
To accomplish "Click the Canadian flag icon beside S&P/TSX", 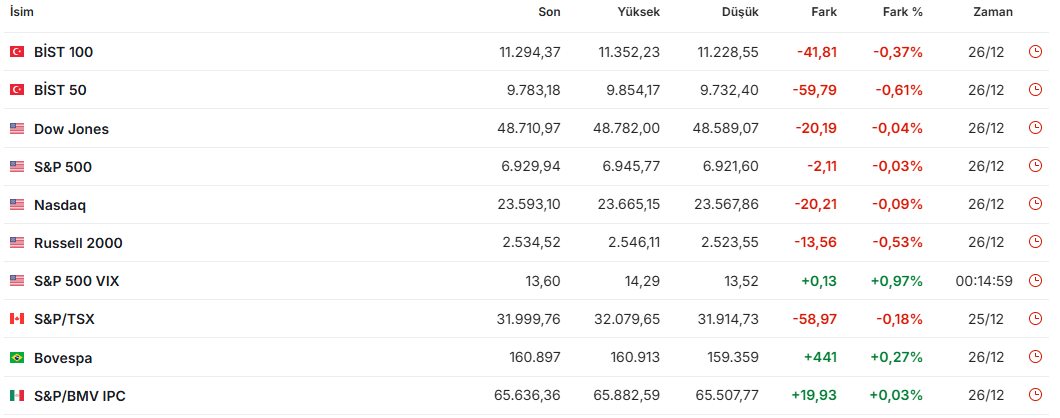I will tap(17, 319).
